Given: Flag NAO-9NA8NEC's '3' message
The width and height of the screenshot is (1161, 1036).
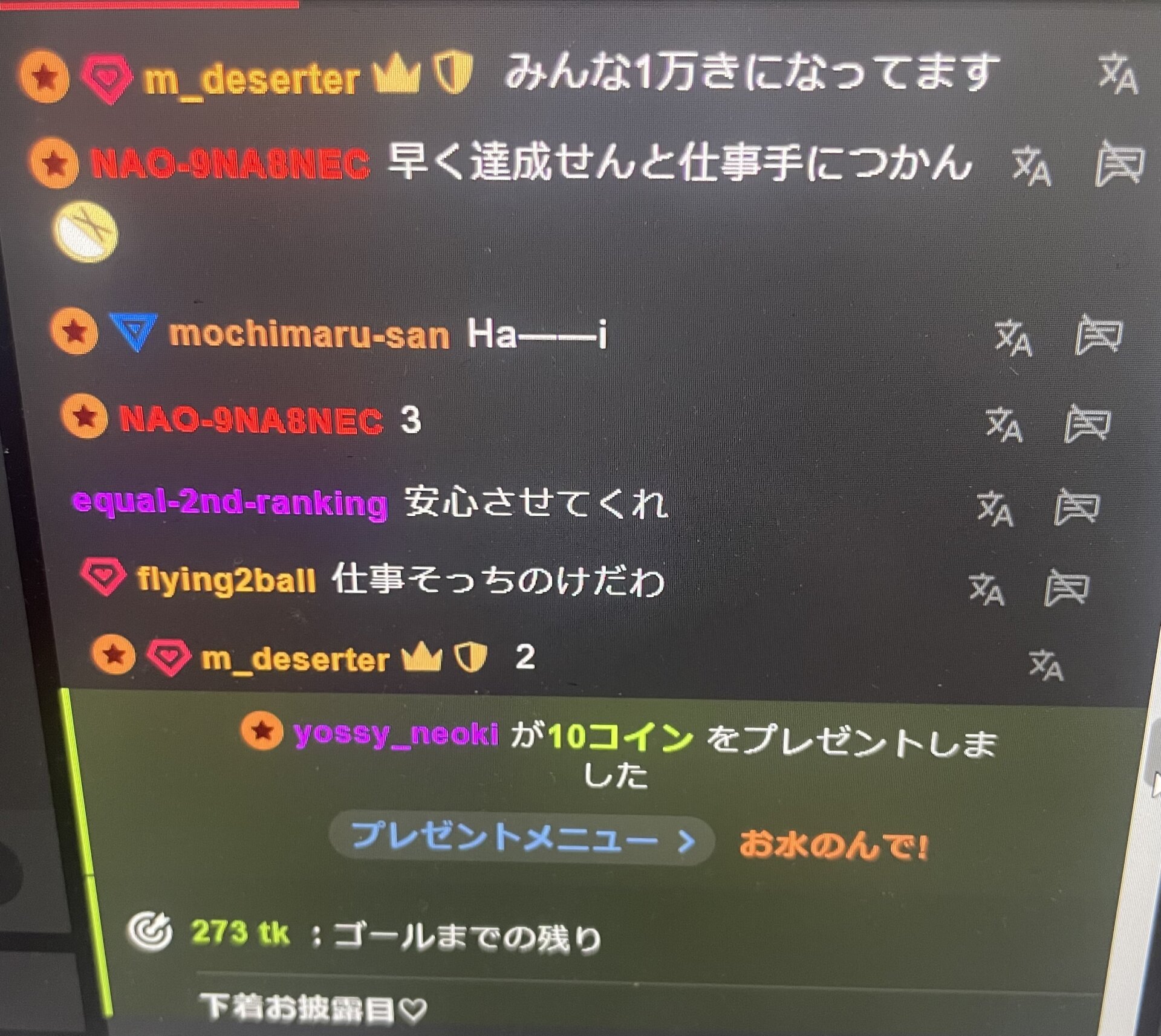Looking at the screenshot, I should [1087, 422].
